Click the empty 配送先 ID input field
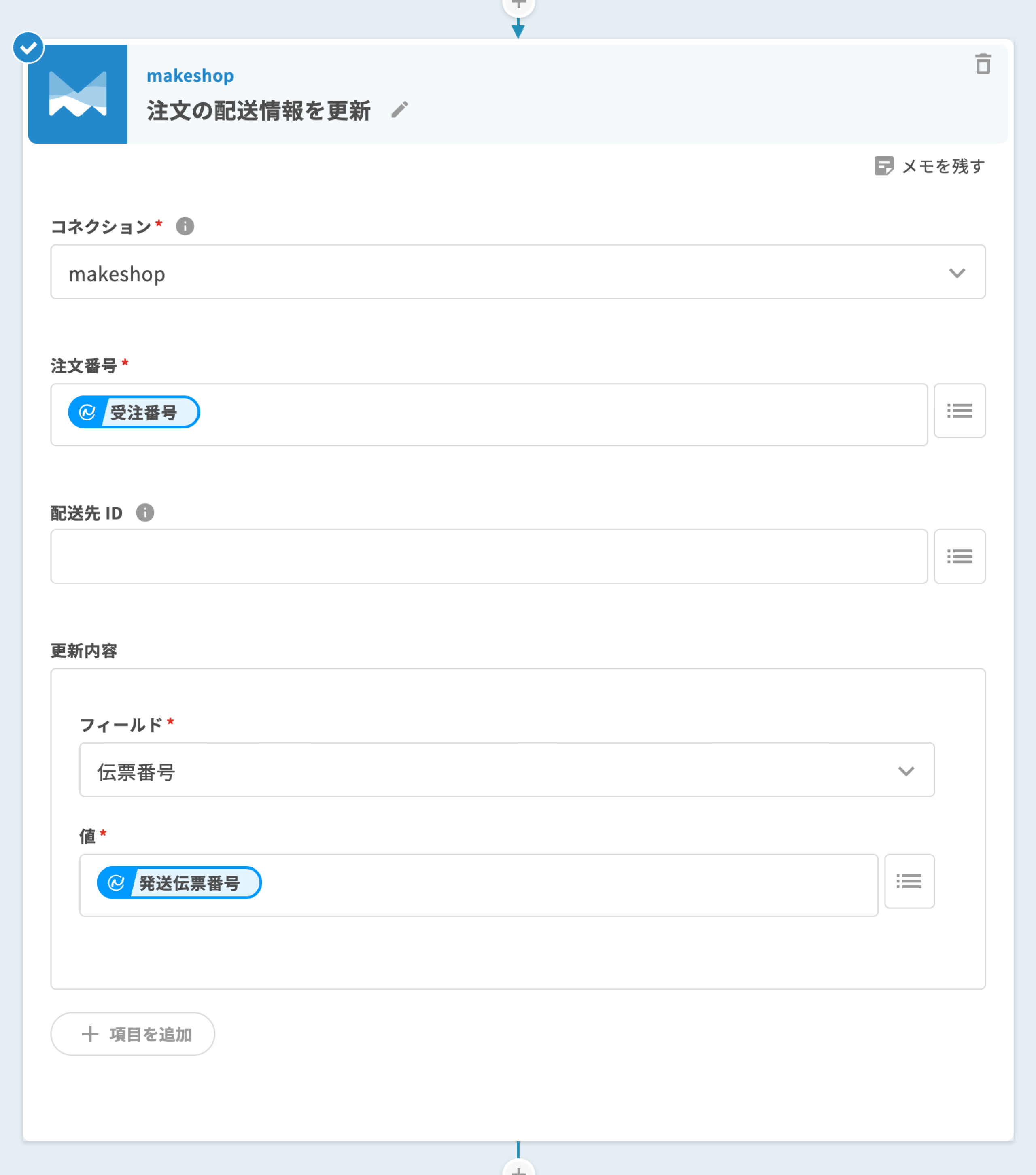 tap(489, 556)
